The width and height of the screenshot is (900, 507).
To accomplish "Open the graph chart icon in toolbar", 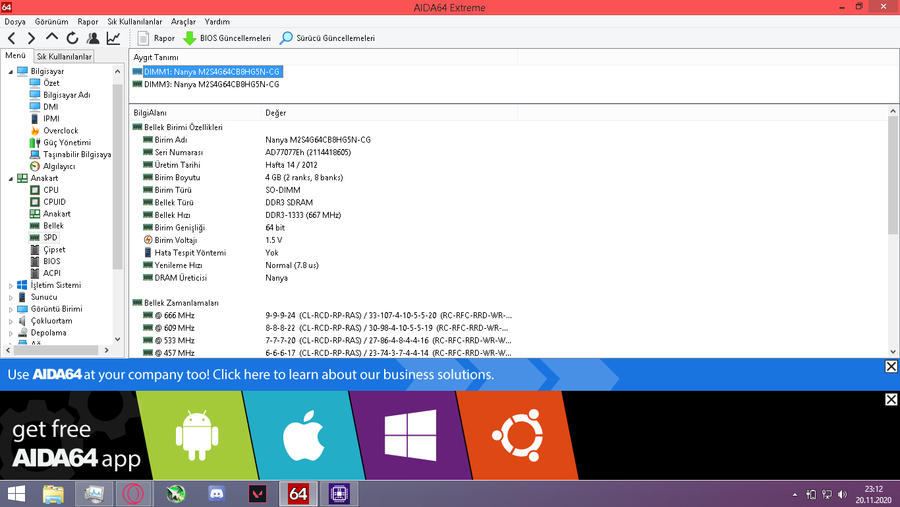I will (113, 38).
